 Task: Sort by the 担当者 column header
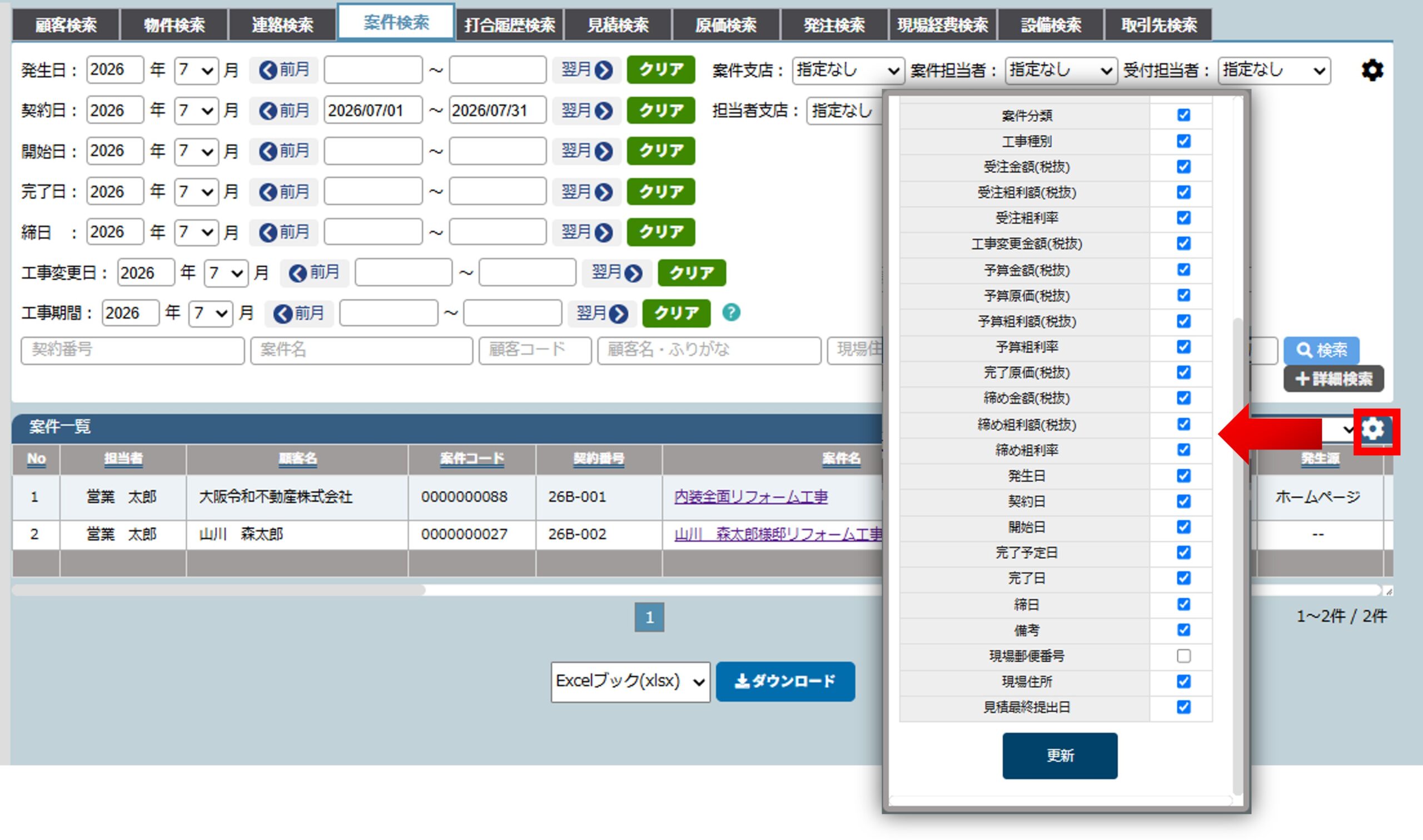tap(123, 458)
